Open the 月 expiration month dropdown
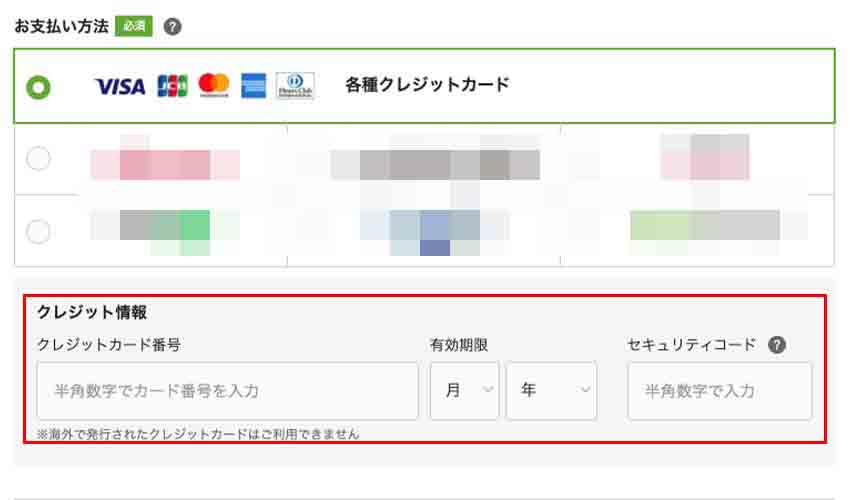The image size is (850, 500). tap(465, 390)
